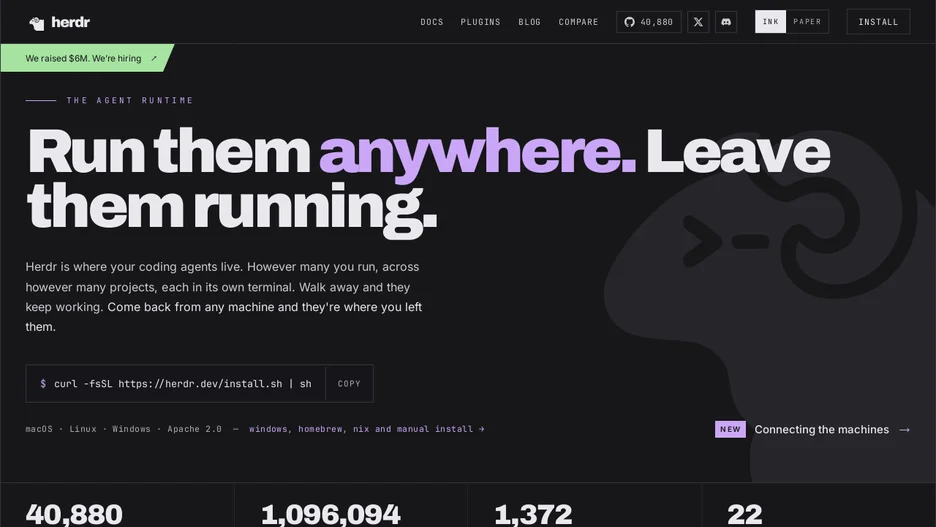Screen dimensions: 936x527
Task: Click the herdr logo in the header
Action: pos(59,23)
